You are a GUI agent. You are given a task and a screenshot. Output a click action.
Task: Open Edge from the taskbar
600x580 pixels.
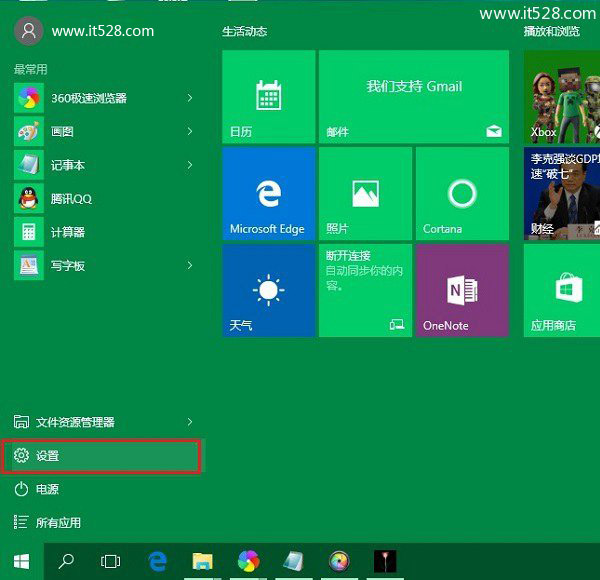coord(157,562)
